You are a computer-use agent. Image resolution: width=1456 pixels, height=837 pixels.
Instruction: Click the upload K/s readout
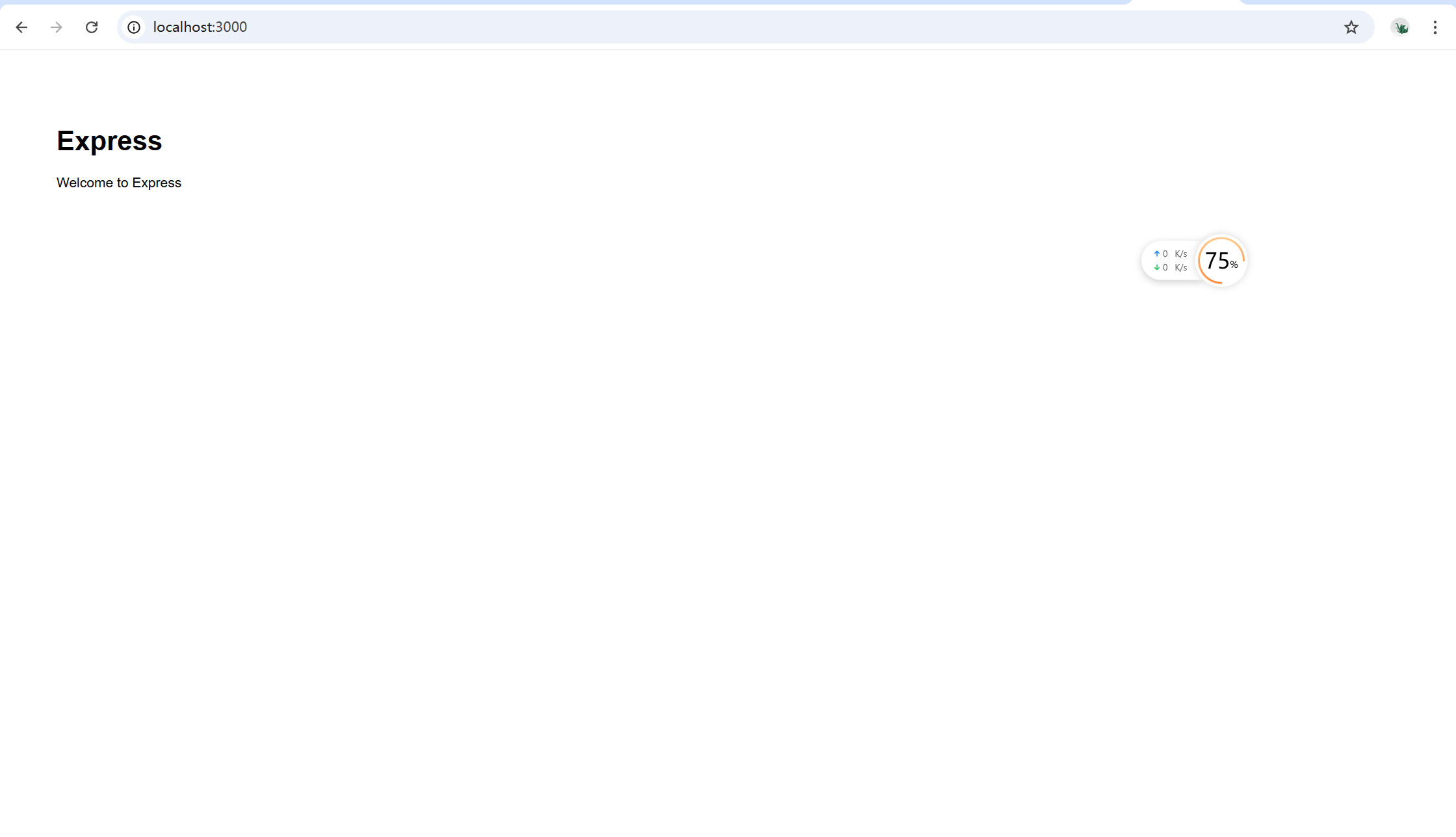pyautogui.click(x=1175, y=254)
